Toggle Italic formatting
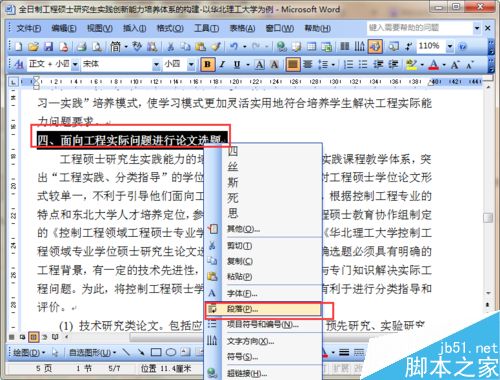The height and width of the screenshot is (380, 500). 222,64
